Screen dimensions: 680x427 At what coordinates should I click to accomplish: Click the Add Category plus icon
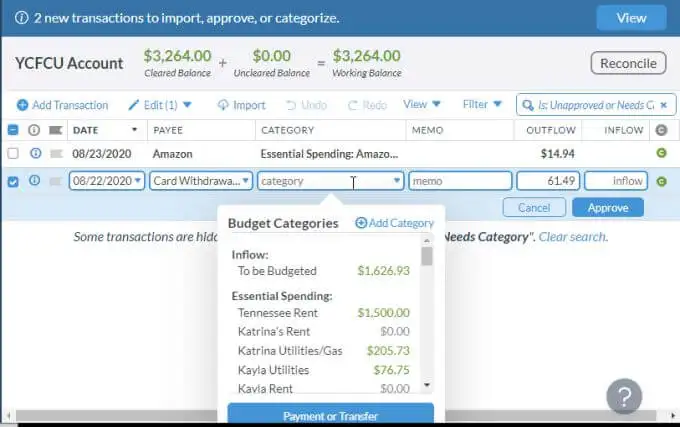coord(361,223)
